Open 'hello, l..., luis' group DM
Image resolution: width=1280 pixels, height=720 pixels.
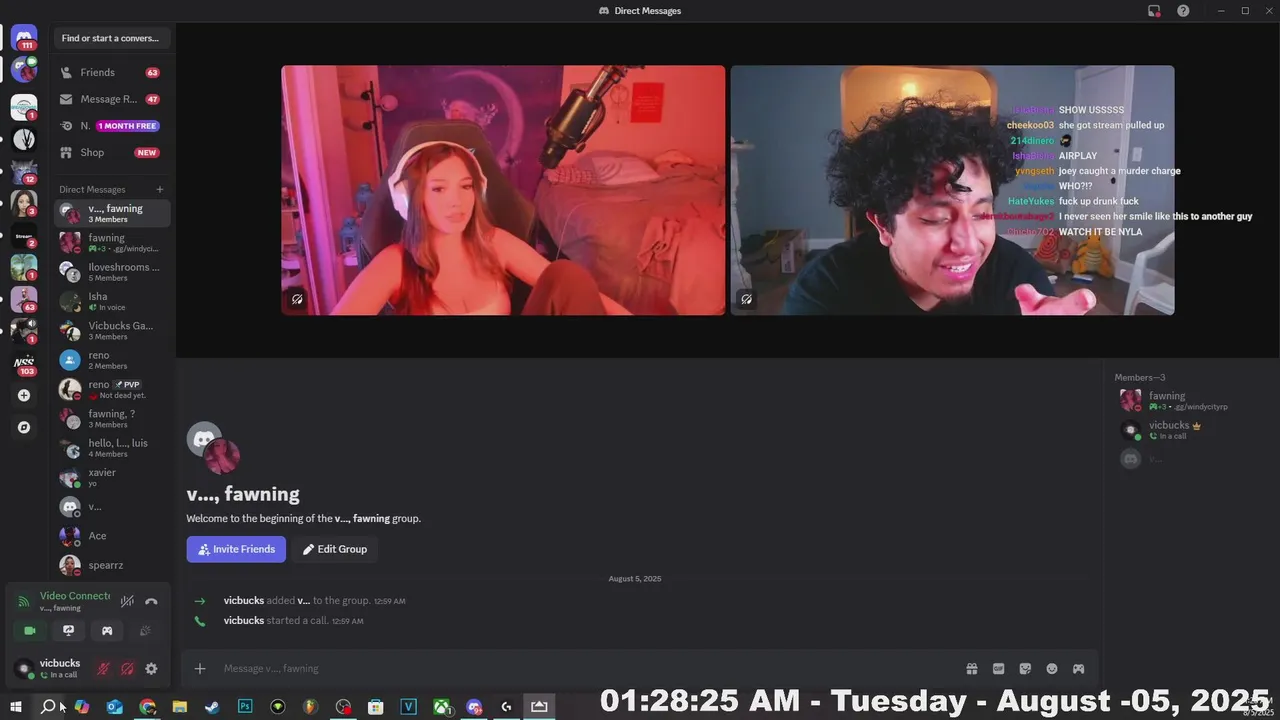tap(112, 448)
